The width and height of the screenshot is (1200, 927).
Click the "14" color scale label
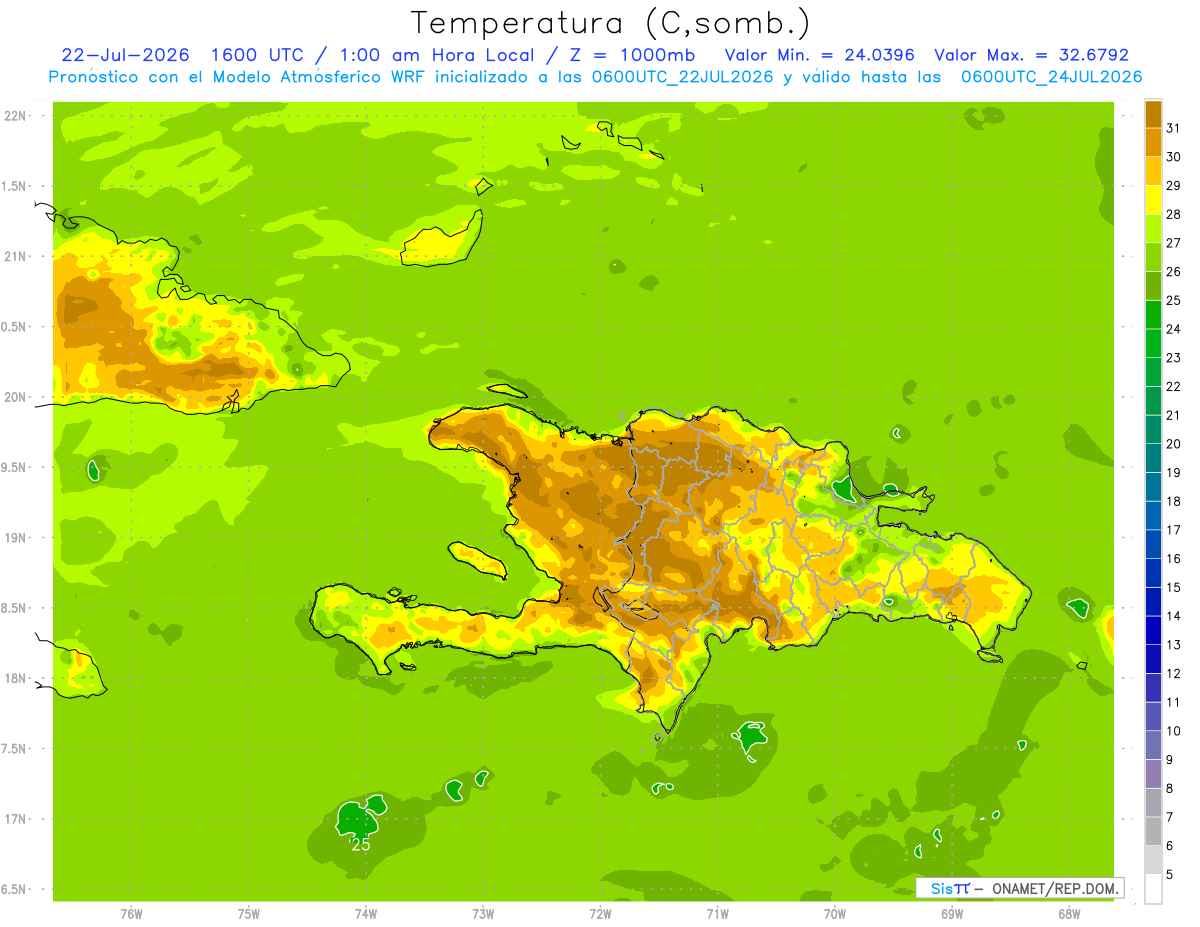pos(1174,617)
